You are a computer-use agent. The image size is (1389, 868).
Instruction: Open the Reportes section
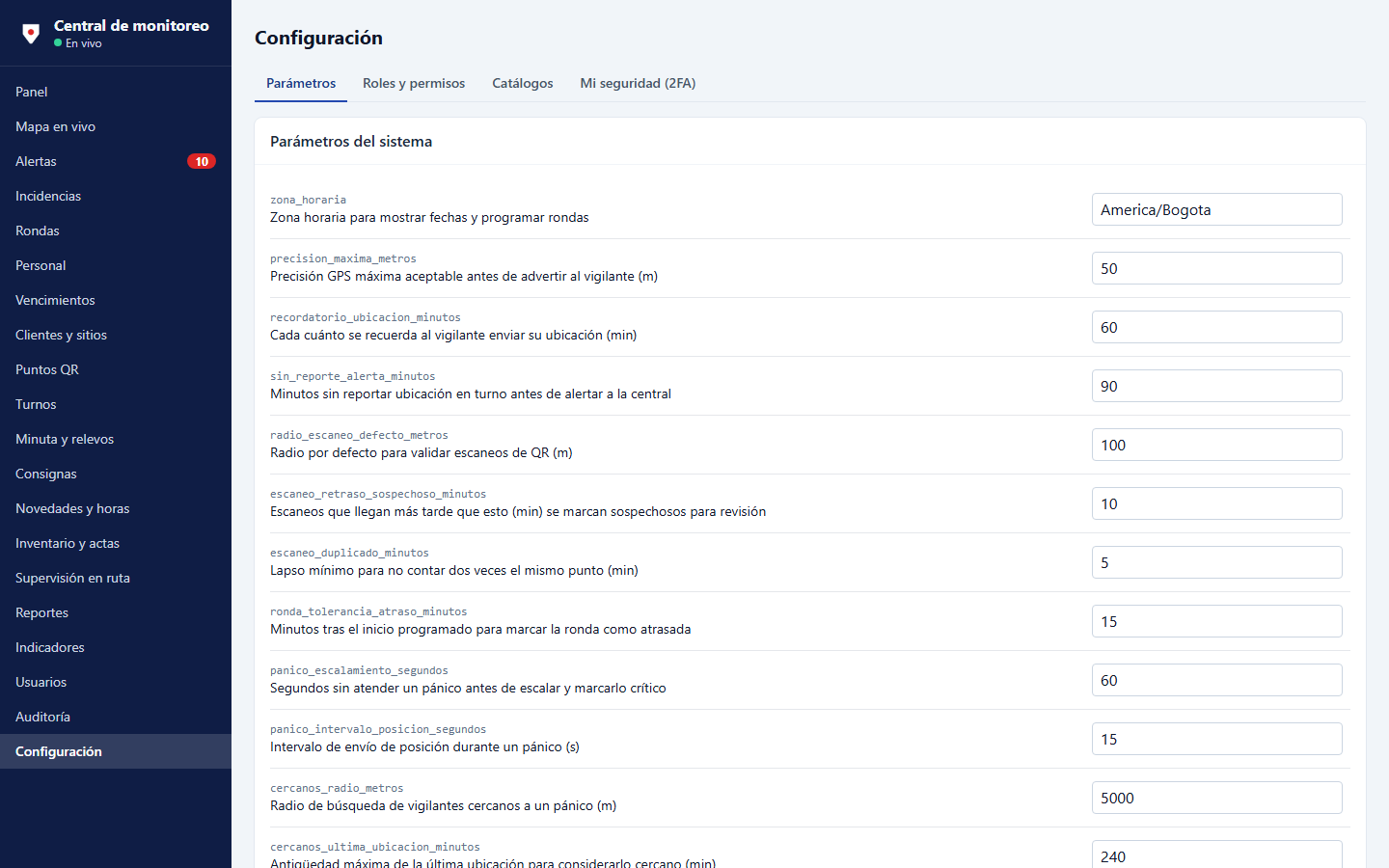point(116,612)
